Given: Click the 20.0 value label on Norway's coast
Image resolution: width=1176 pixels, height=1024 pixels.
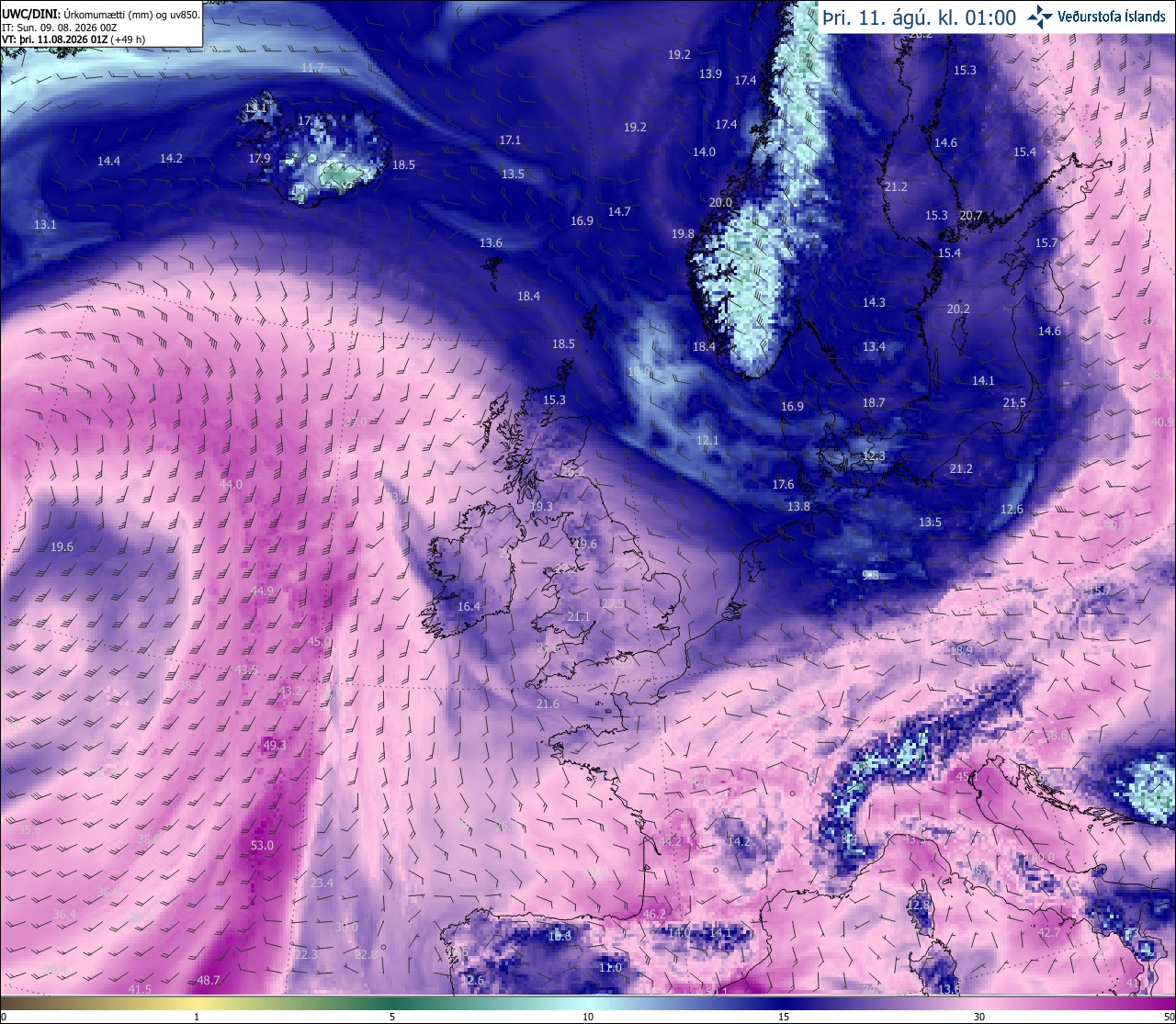Looking at the screenshot, I should pyautogui.click(x=721, y=202).
